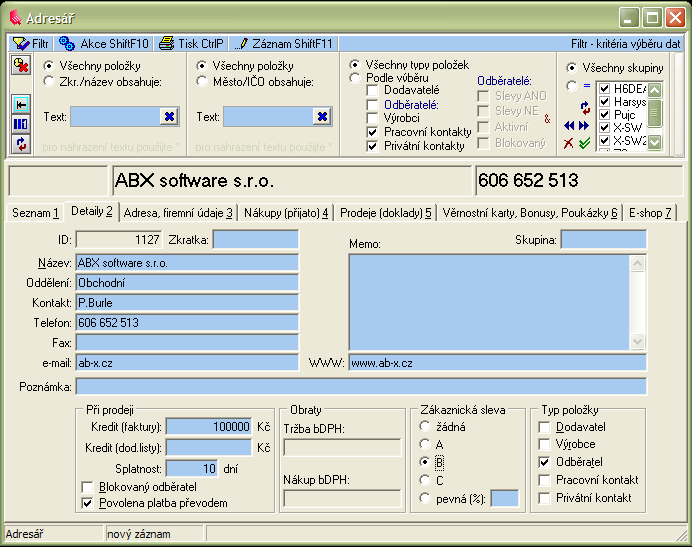Open the Filtr toolbar item

[x=30, y=44]
